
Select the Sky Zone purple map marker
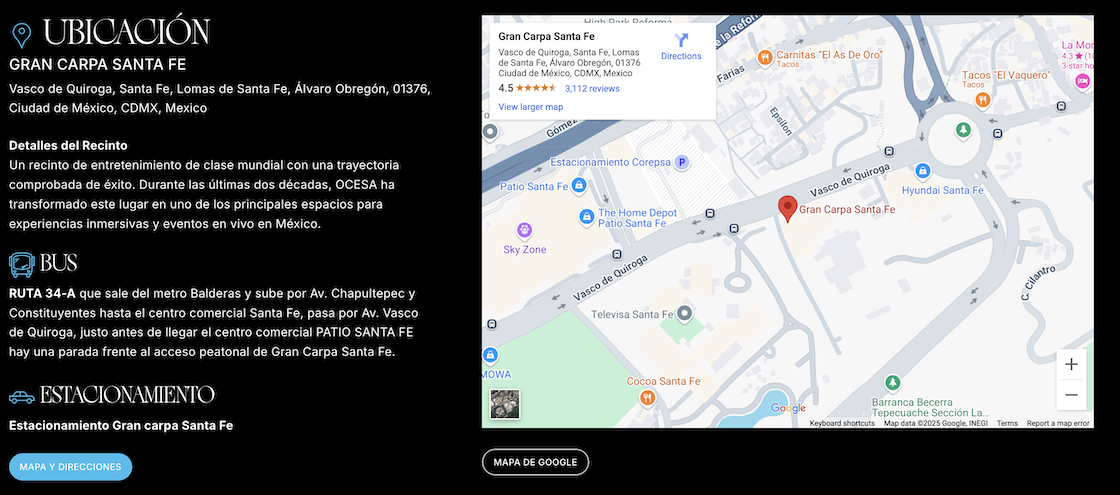click(524, 230)
